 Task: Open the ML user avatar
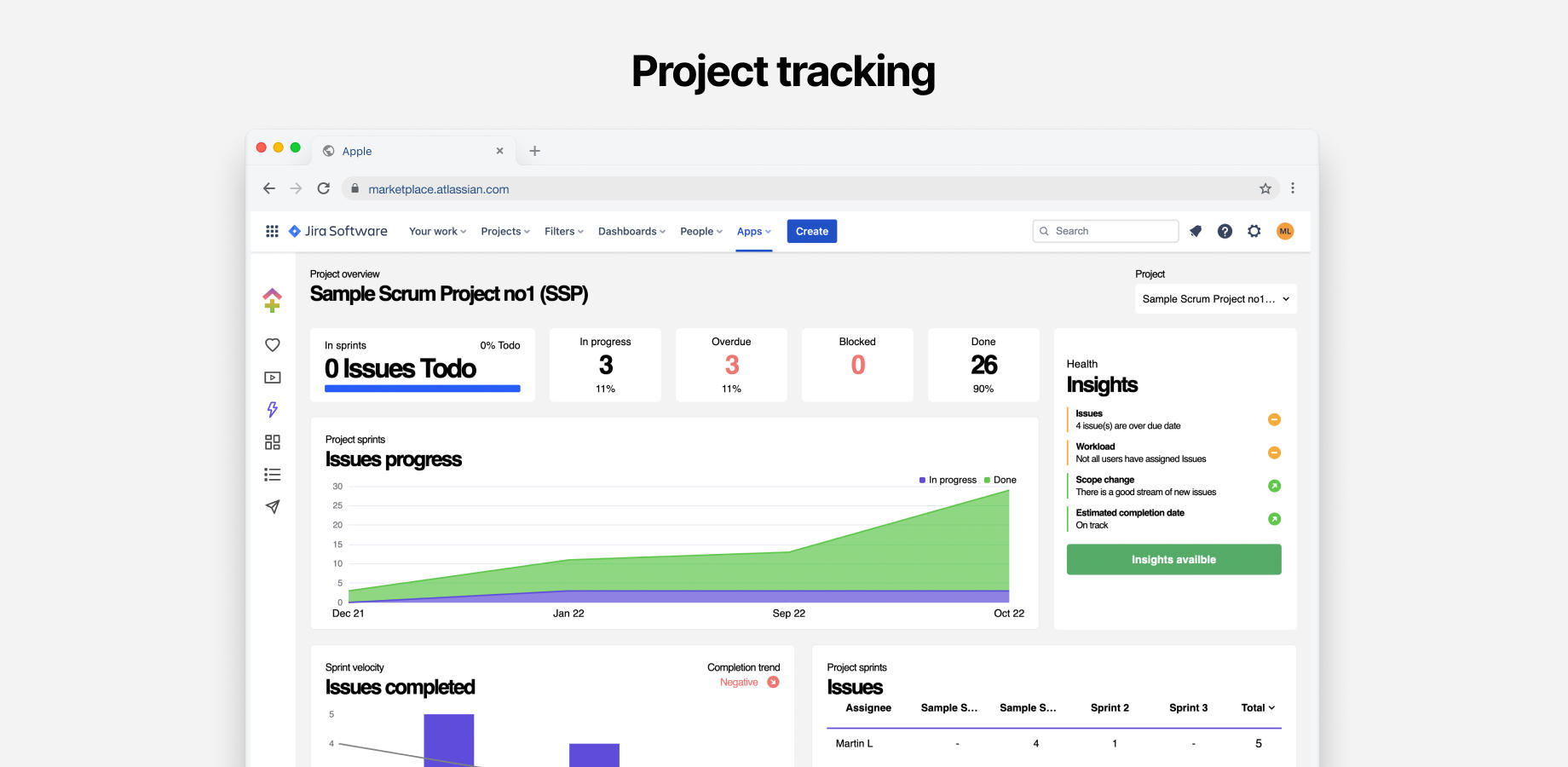tap(1285, 231)
